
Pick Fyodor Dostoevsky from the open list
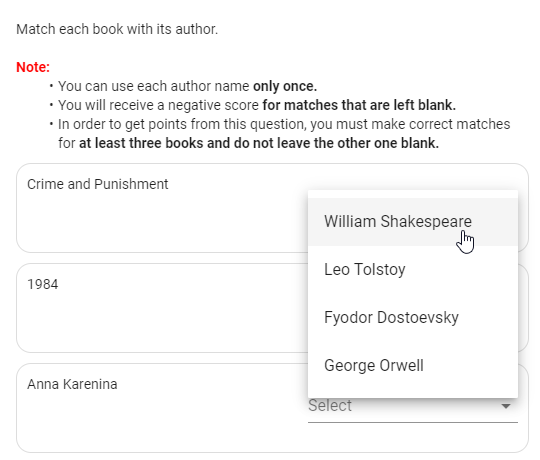[x=413, y=317]
